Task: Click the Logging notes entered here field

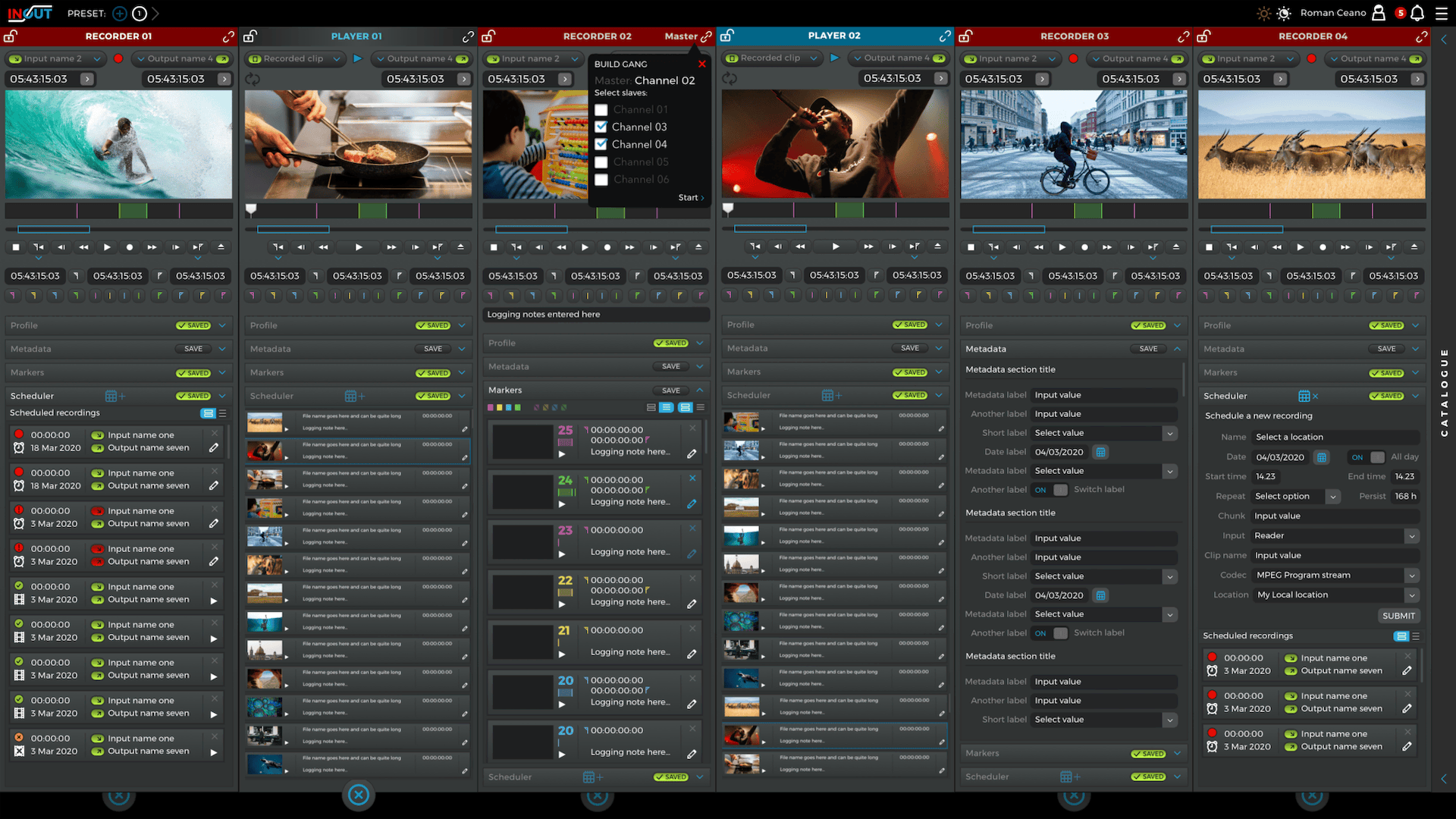Action: click(596, 314)
